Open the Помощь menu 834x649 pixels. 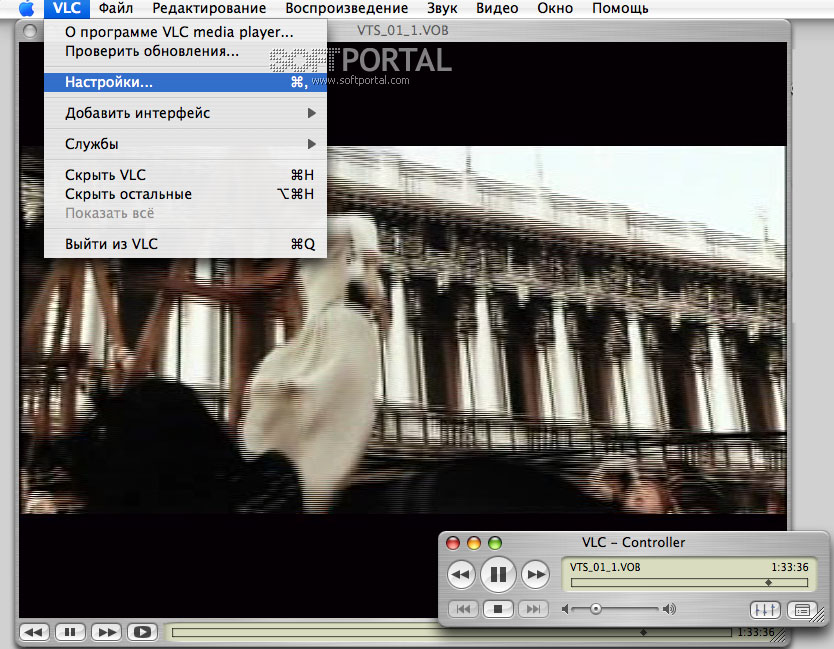(620, 8)
